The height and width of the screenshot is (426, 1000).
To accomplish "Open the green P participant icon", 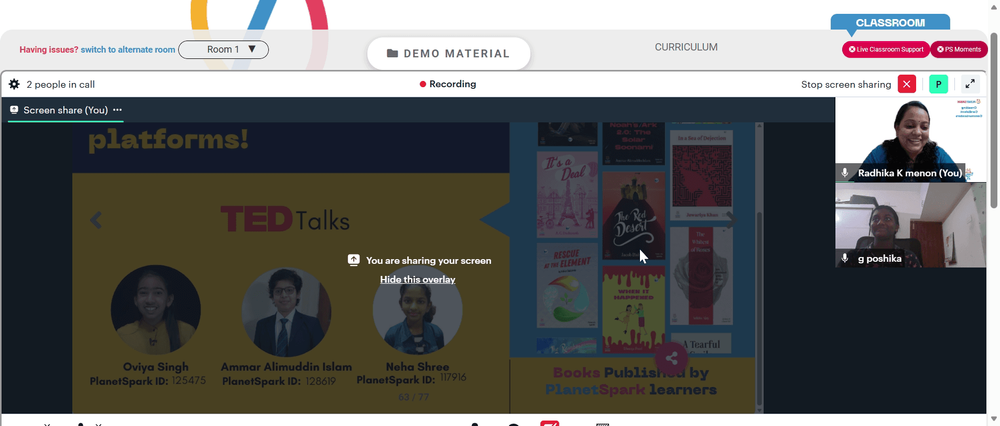I will pos(938,84).
